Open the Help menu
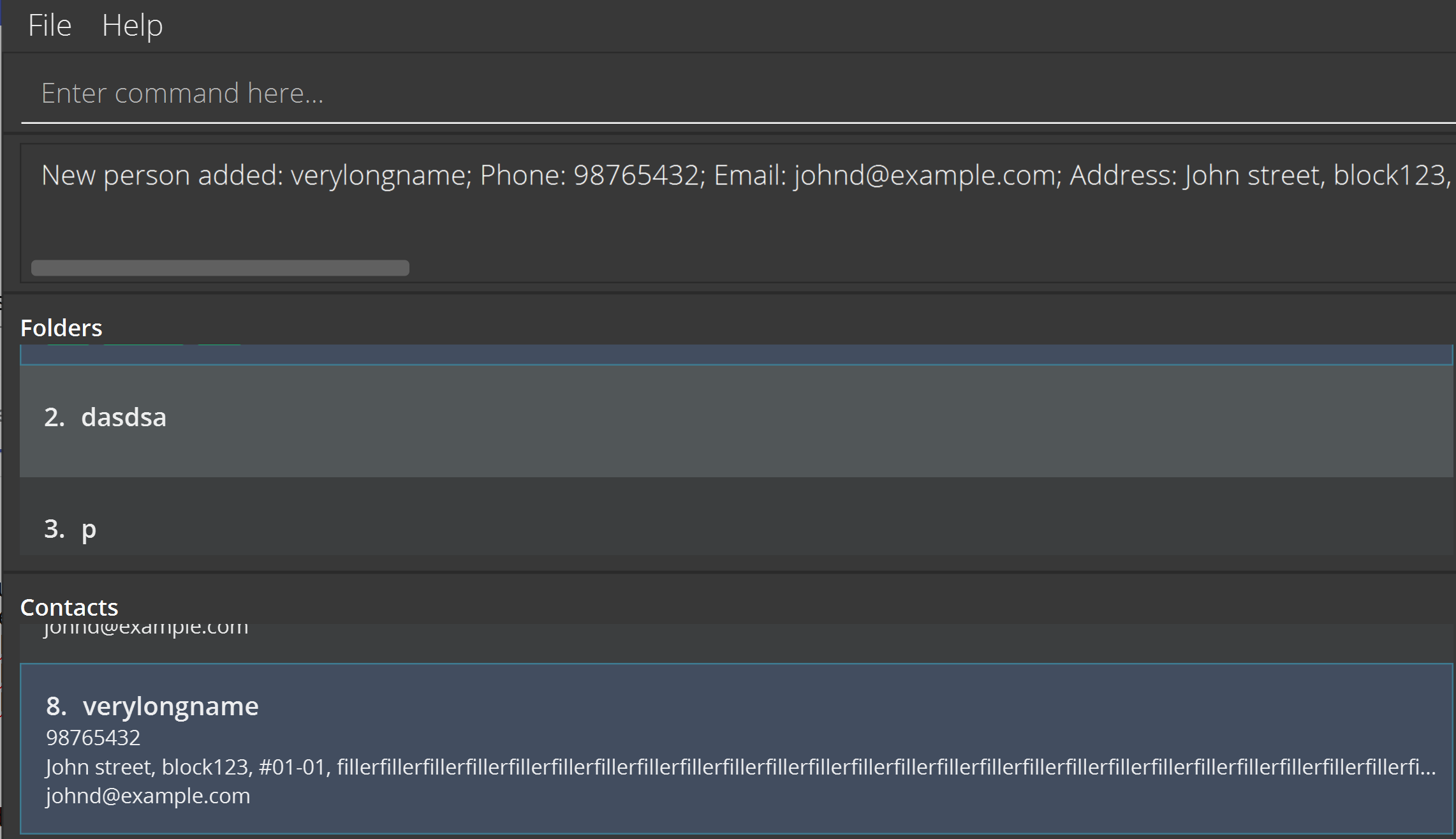Viewport: 1456px width, 839px height. coord(132,26)
